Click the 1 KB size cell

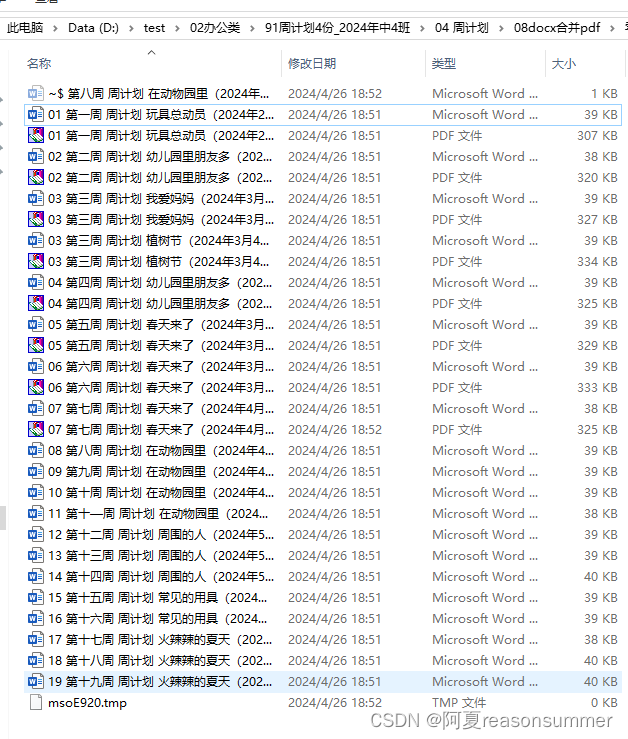coord(604,93)
